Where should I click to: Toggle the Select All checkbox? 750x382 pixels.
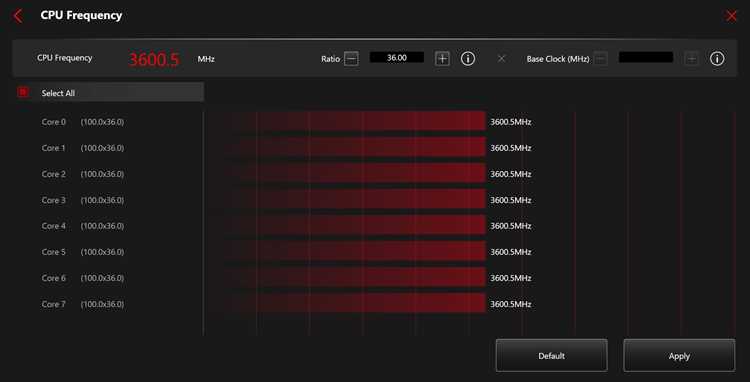[22, 92]
